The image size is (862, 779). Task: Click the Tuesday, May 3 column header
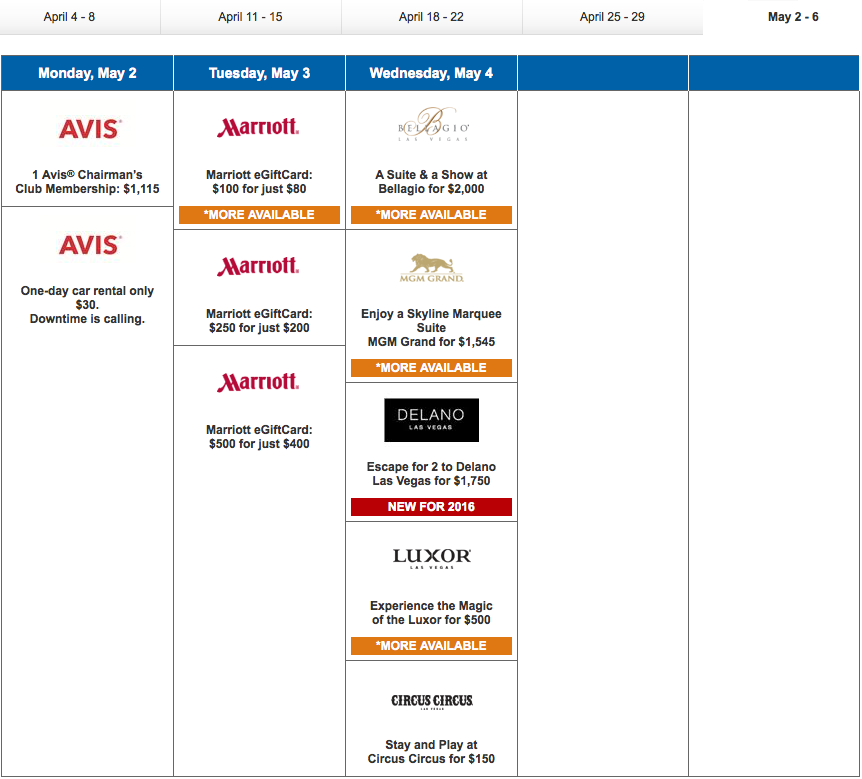(x=259, y=73)
